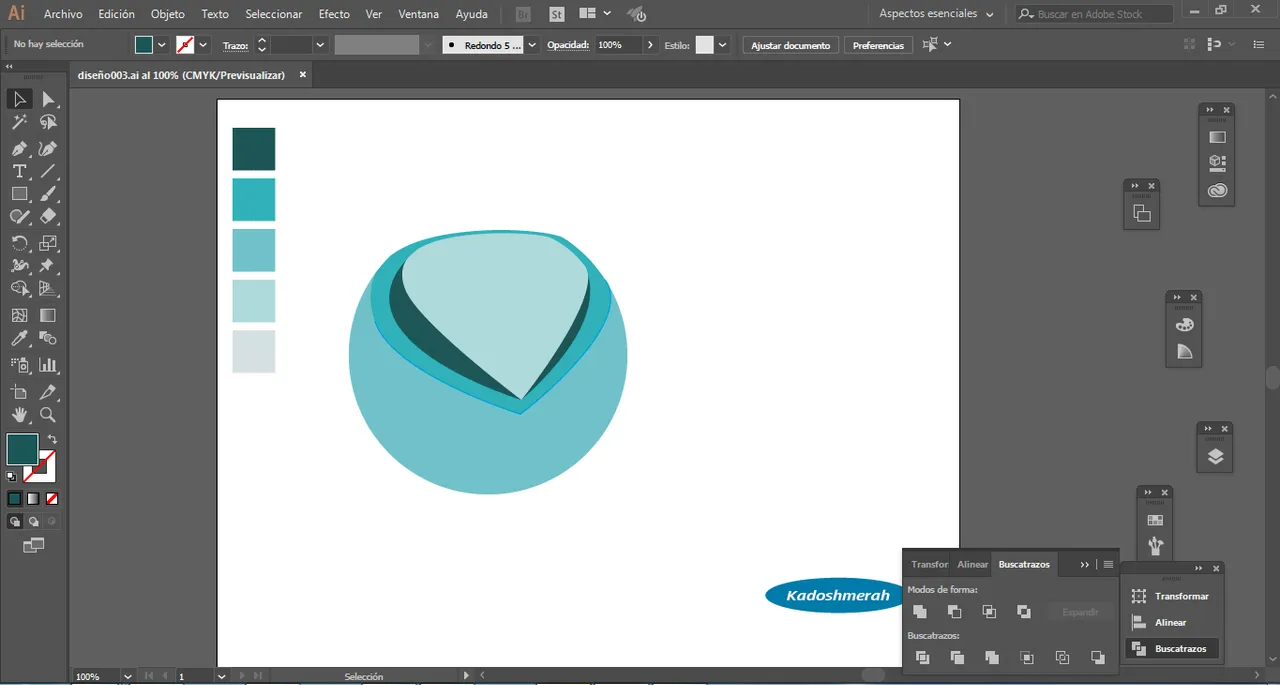Select the Rotate tool
The height and width of the screenshot is (685, 1280).
coord(19,243)
